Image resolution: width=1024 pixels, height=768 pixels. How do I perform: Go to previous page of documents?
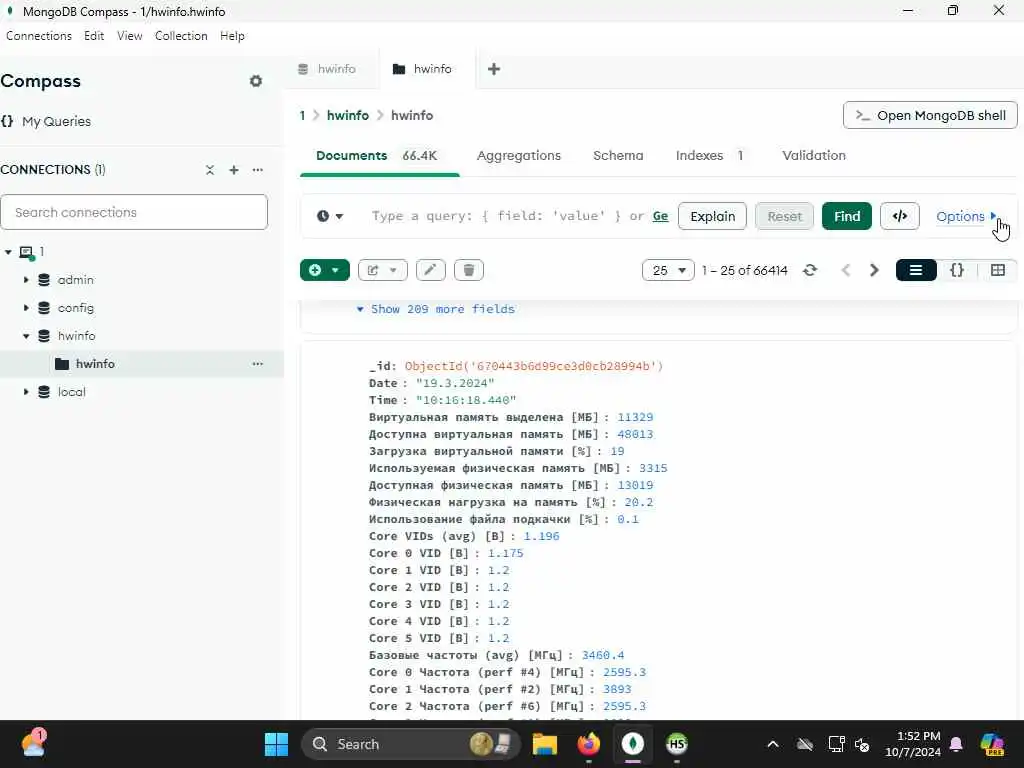pyautogui.click(x=846, y=270)
